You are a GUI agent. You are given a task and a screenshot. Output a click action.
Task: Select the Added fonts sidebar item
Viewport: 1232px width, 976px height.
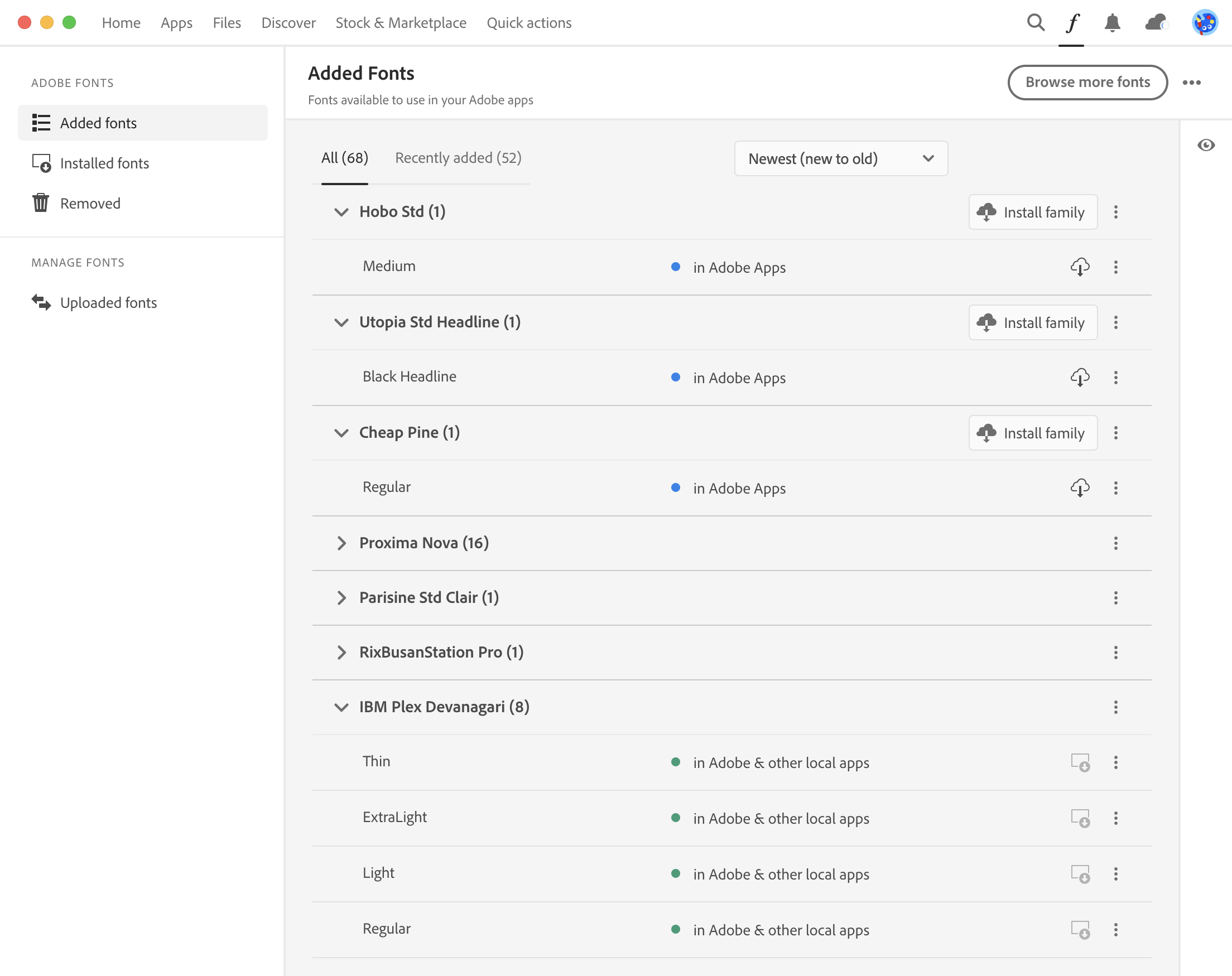click(144, 122)
